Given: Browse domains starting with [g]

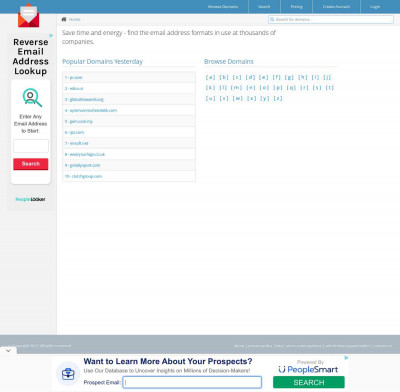Looking at the screenshot, I should pyautogui.click(x=289, y=77).
